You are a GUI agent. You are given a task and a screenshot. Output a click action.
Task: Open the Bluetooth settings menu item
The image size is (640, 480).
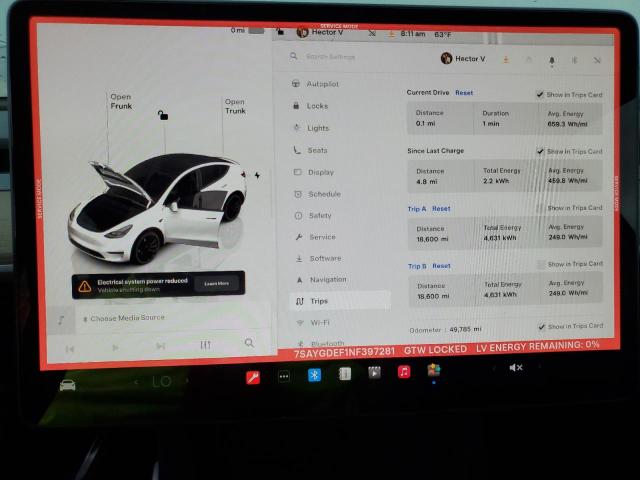(320, 344)
